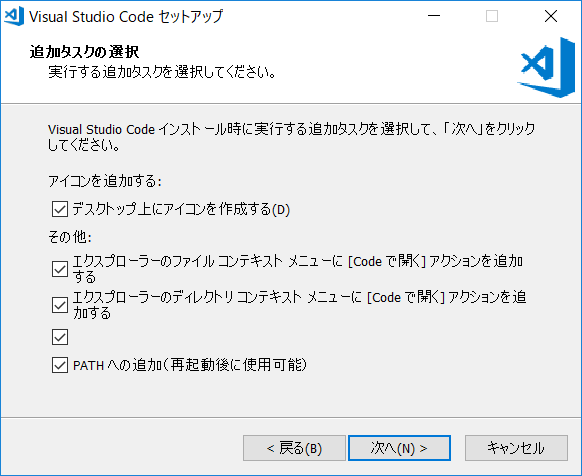Proceed with the 次へ(N) button
This screenshot has width=582, height=476.
399,448
